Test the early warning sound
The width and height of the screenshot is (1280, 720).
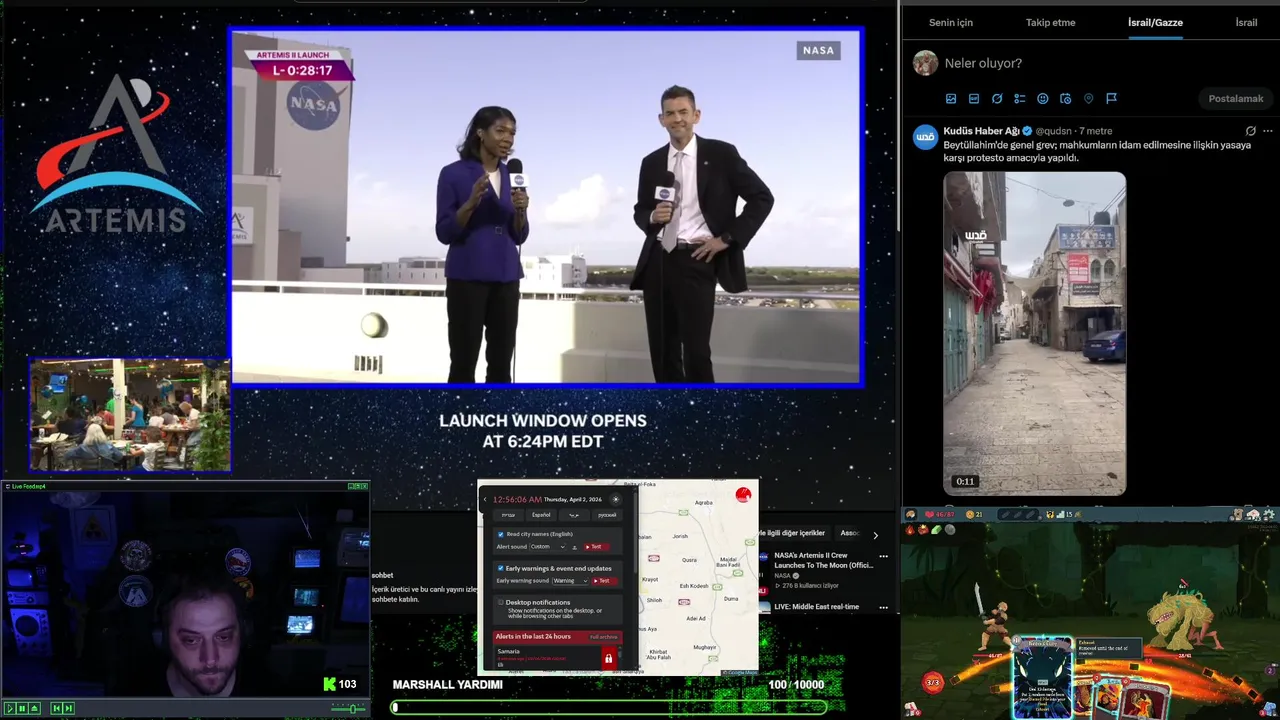coord(605,581)
